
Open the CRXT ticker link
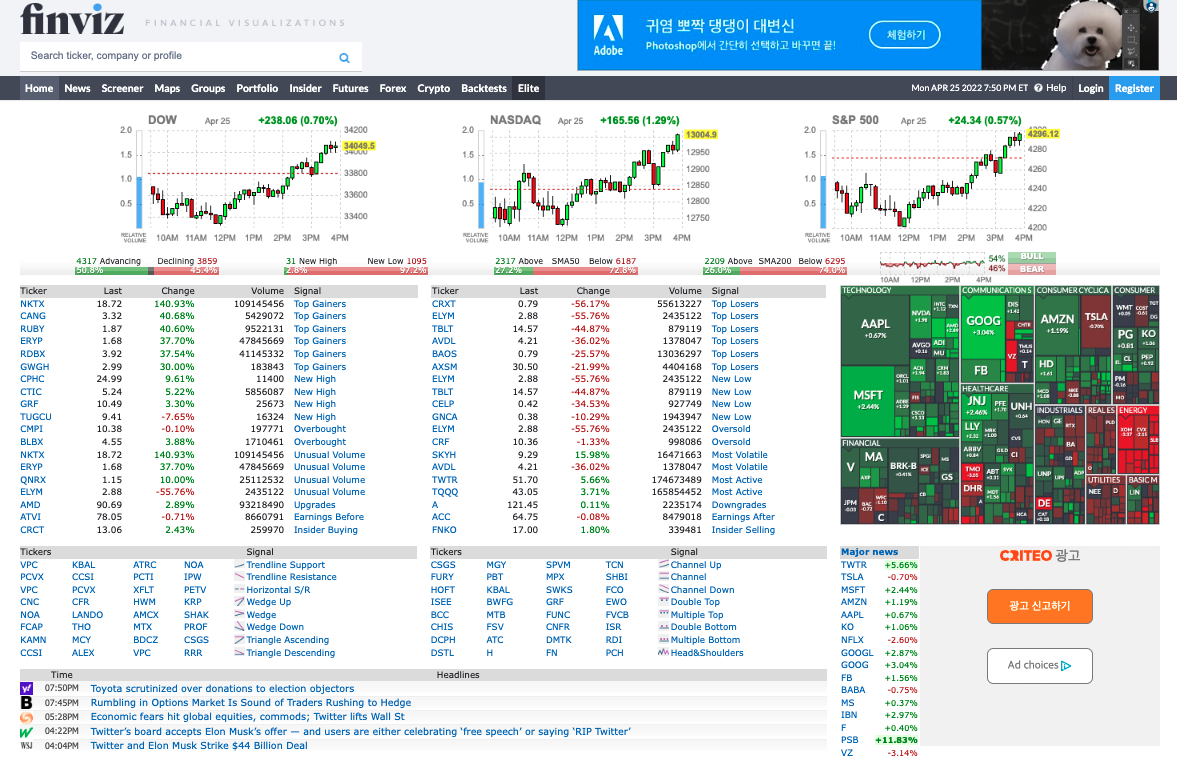pyautogui.click(x=444, y=304)
